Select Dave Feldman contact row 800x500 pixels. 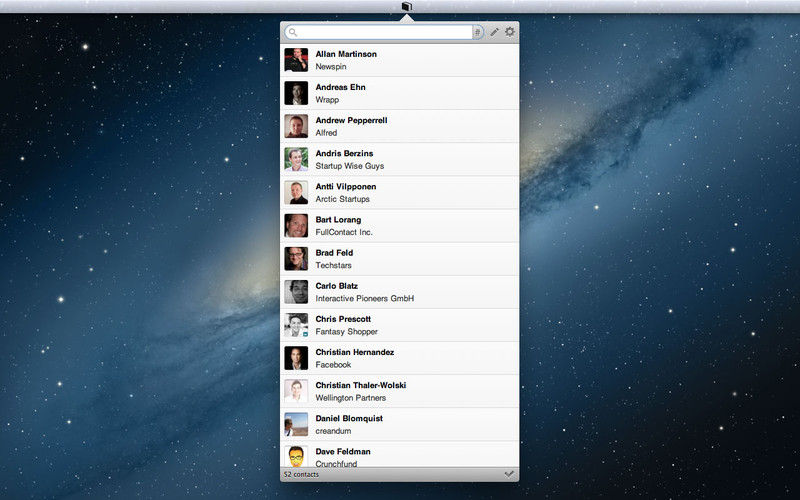point(399,454)
